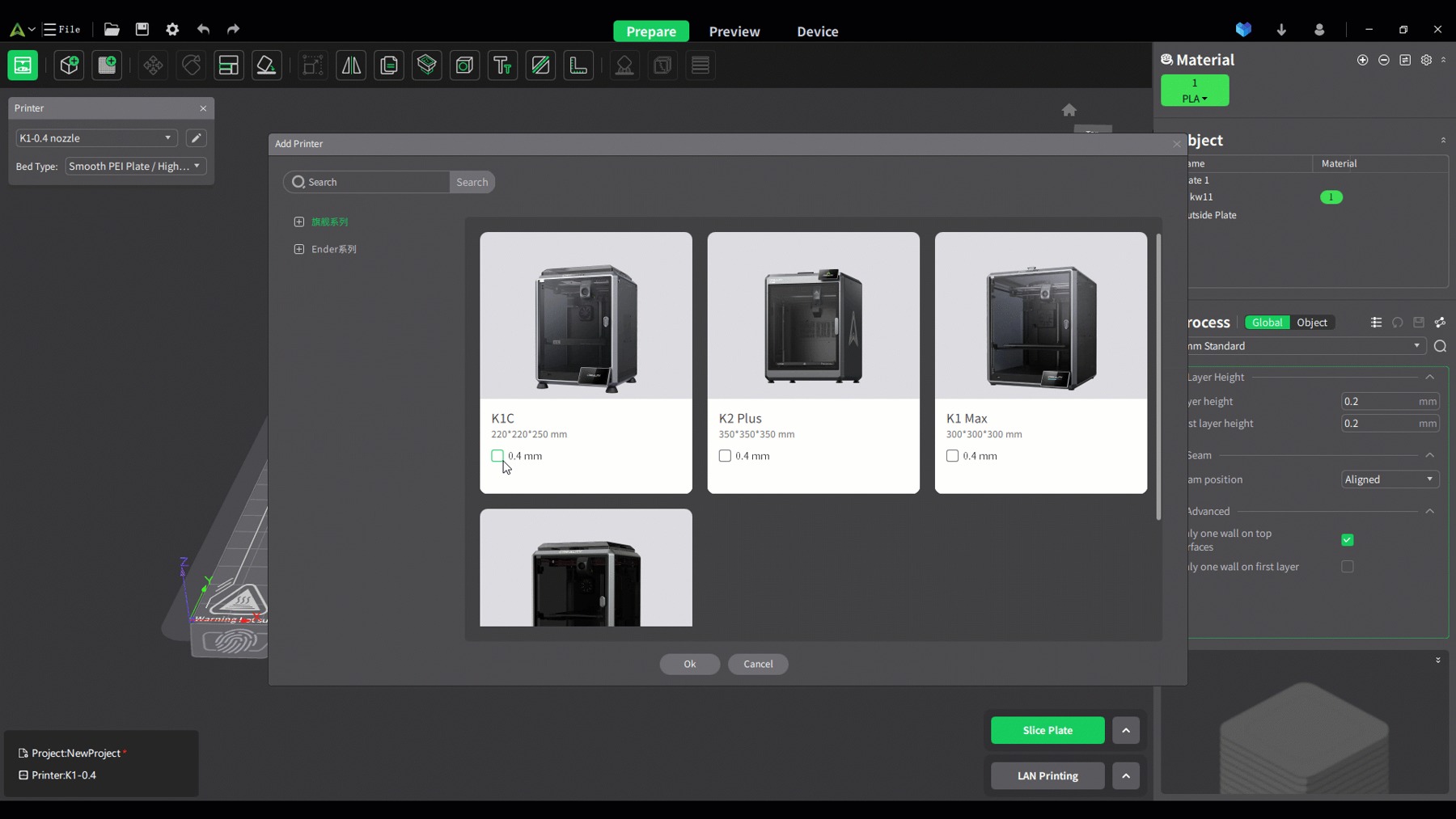Expand the Ender series tree item
Viewport: 1456px width, 819px height.
click(x=299, y=249)
